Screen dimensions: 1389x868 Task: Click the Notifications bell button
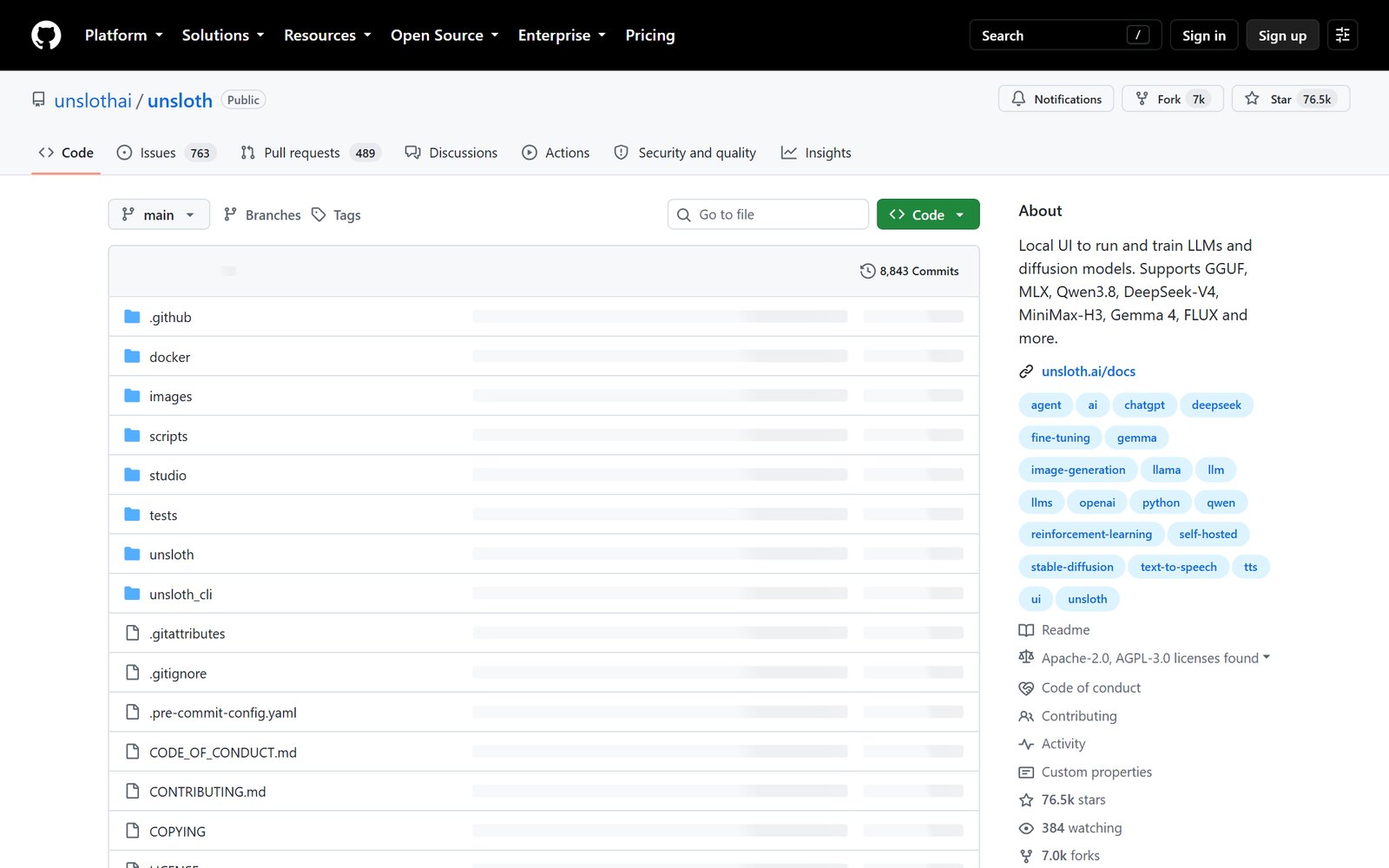pyautogui.click(x=1057, y=99)
